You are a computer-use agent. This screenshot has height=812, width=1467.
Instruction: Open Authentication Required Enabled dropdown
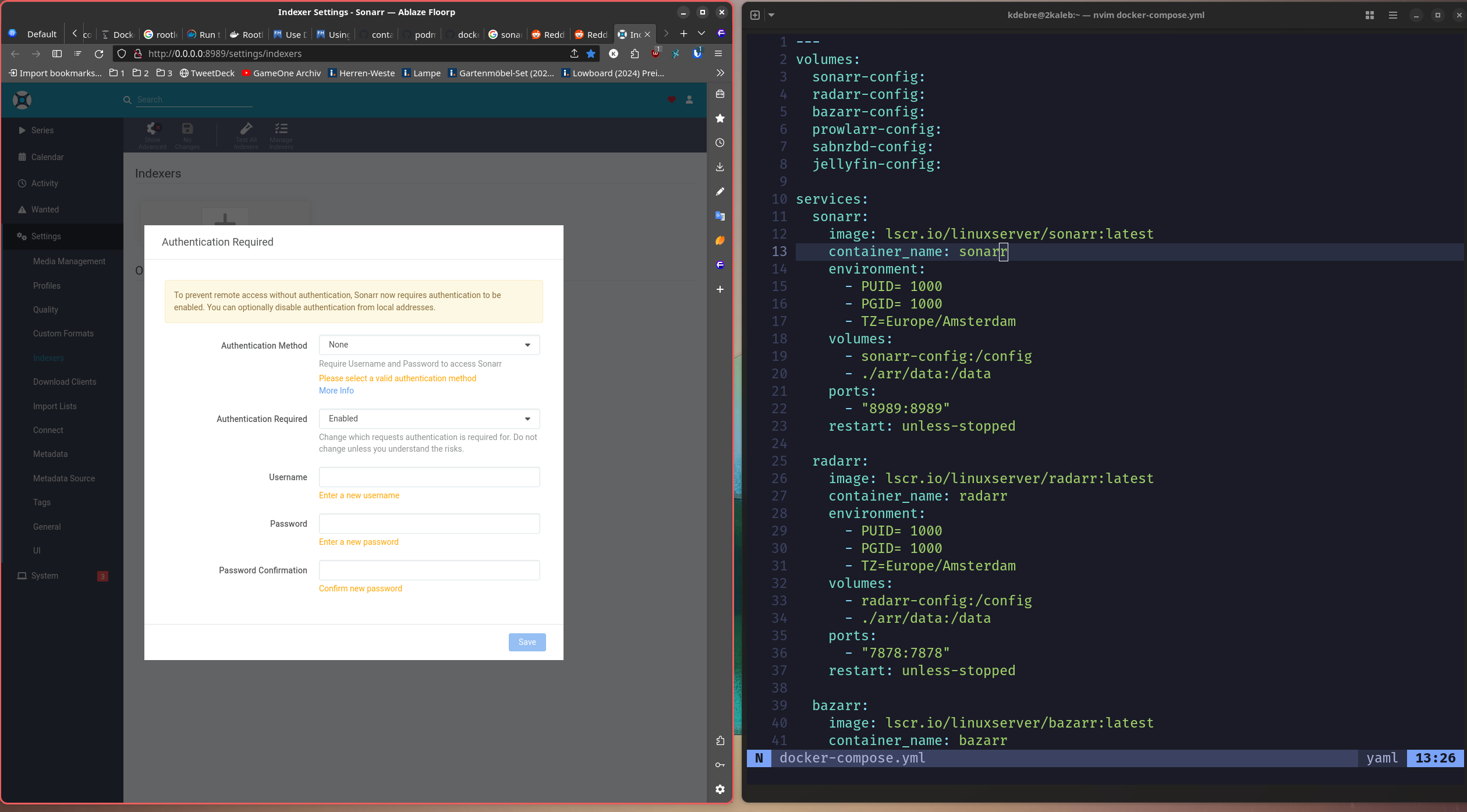pos(429,419)
